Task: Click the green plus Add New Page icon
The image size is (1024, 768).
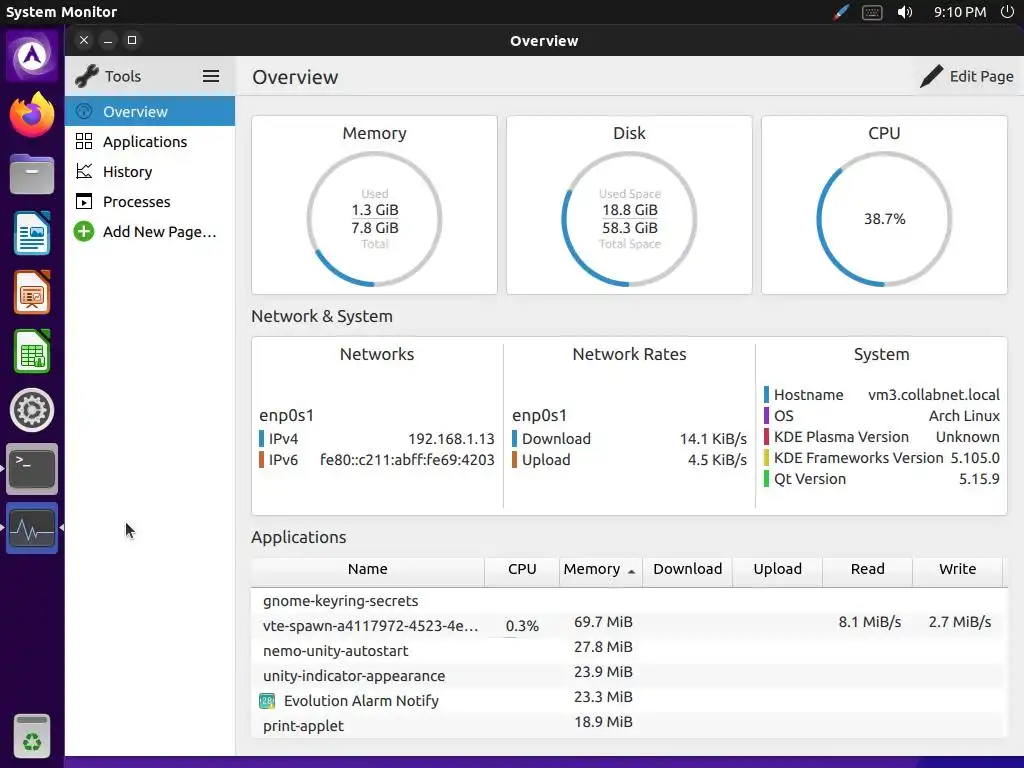Action: click(84, 232)
